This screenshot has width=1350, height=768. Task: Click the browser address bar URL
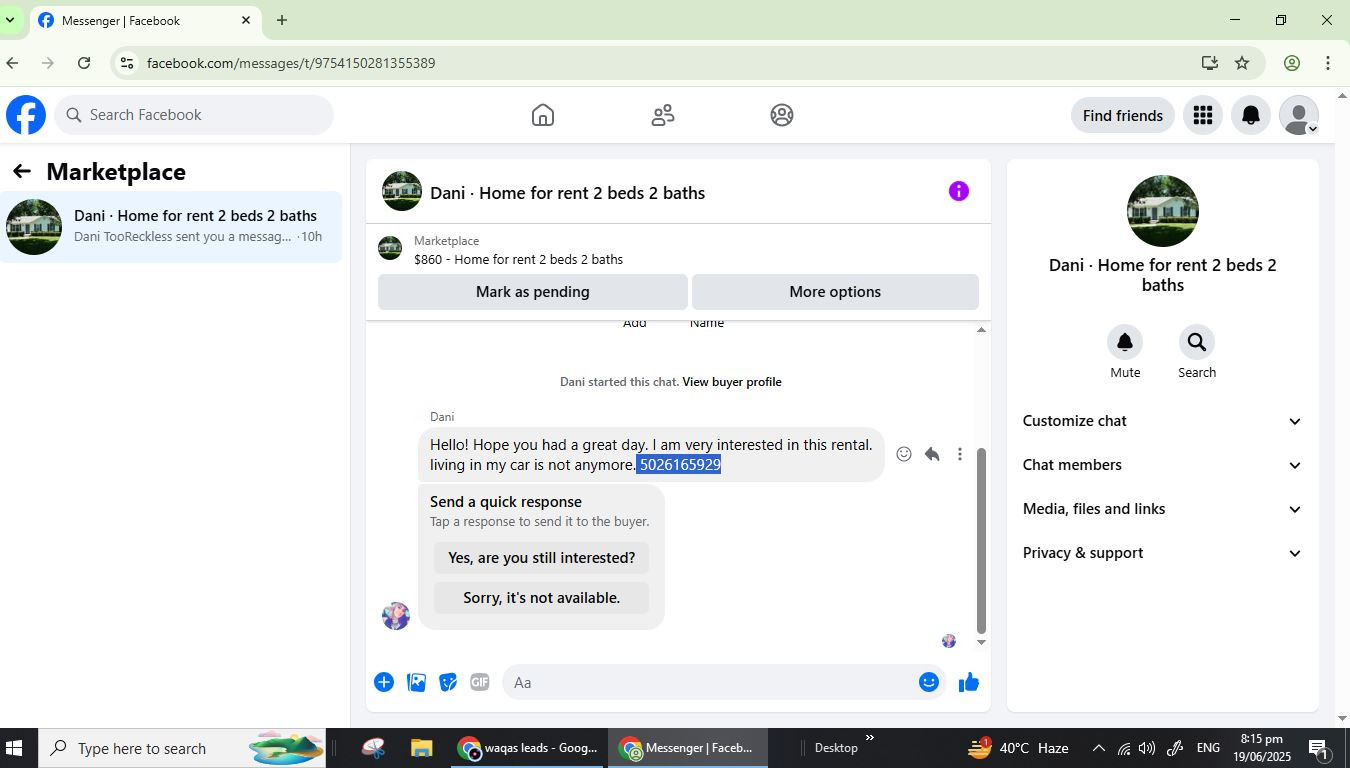click(x=291, y=63)
